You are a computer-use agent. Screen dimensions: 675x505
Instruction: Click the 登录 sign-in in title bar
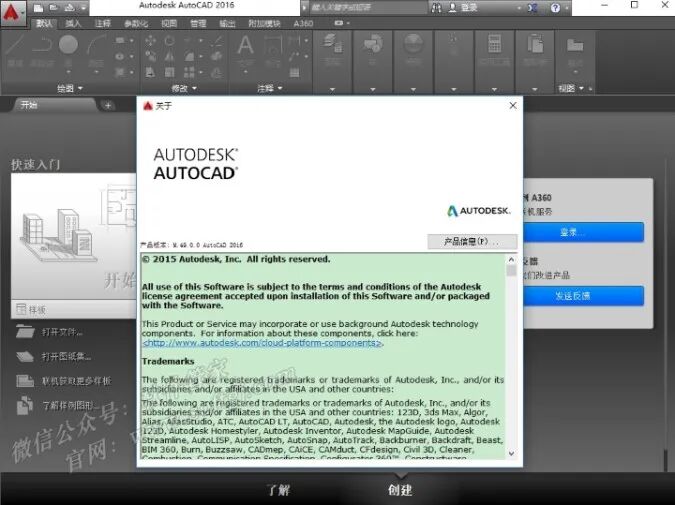tap(469, 8)
